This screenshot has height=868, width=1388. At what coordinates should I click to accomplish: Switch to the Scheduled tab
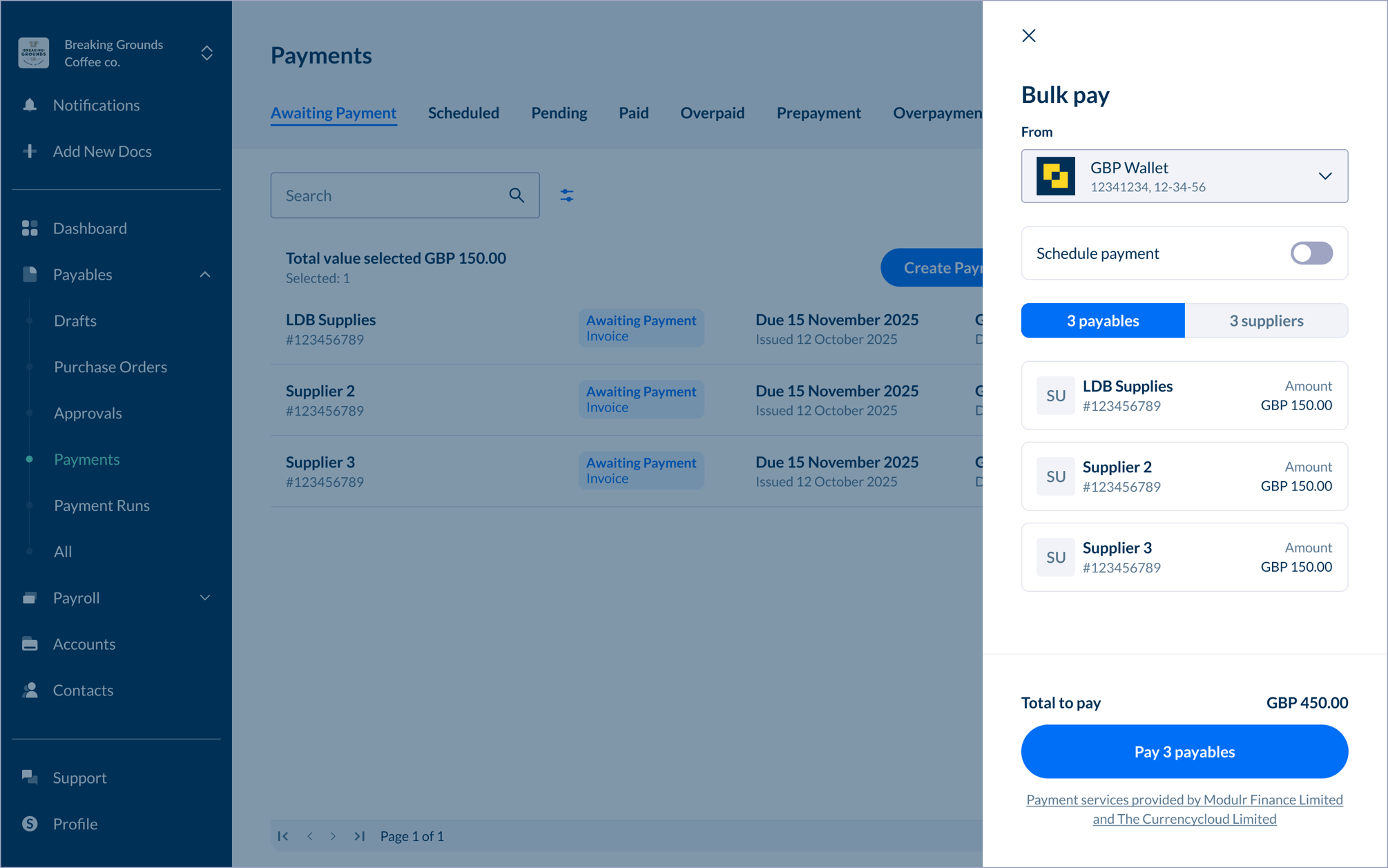(x=463, y=113)
